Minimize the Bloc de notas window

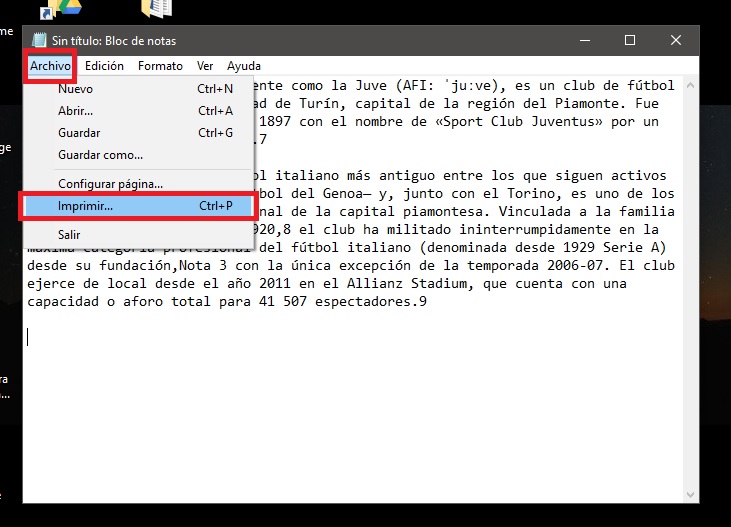(585, 41)
